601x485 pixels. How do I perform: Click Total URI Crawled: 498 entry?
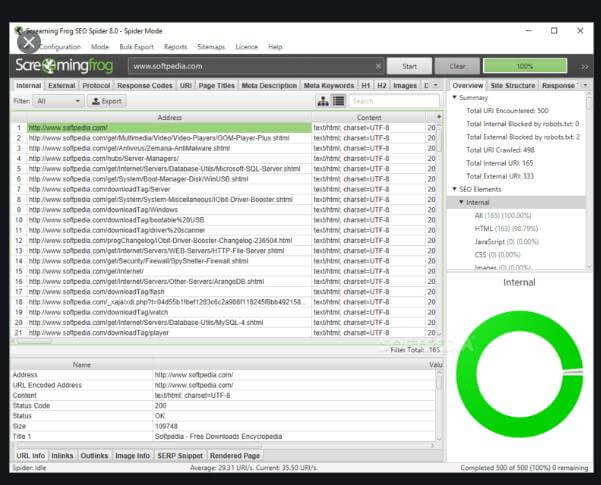(x=500, y=150)
